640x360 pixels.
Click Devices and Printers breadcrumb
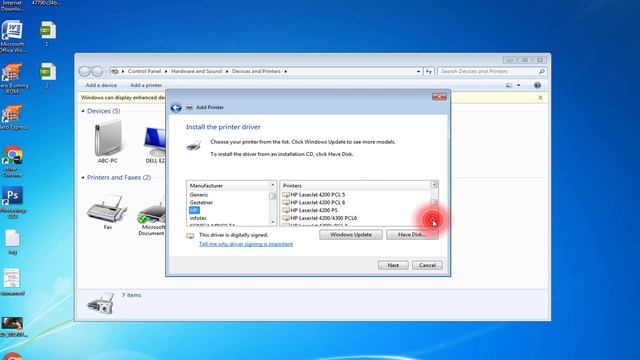point(256,71)
